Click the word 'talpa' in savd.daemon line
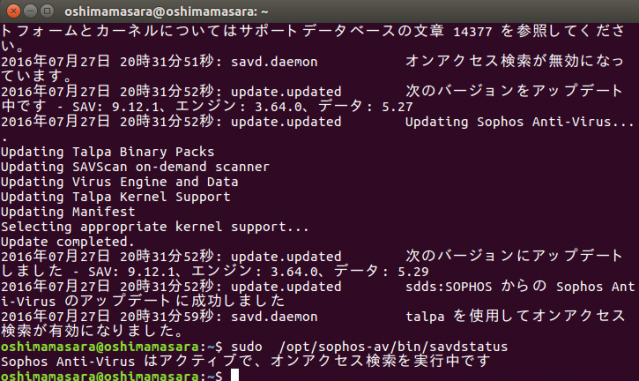This screenshot has width=639, height=381. (x=425, y=317)
